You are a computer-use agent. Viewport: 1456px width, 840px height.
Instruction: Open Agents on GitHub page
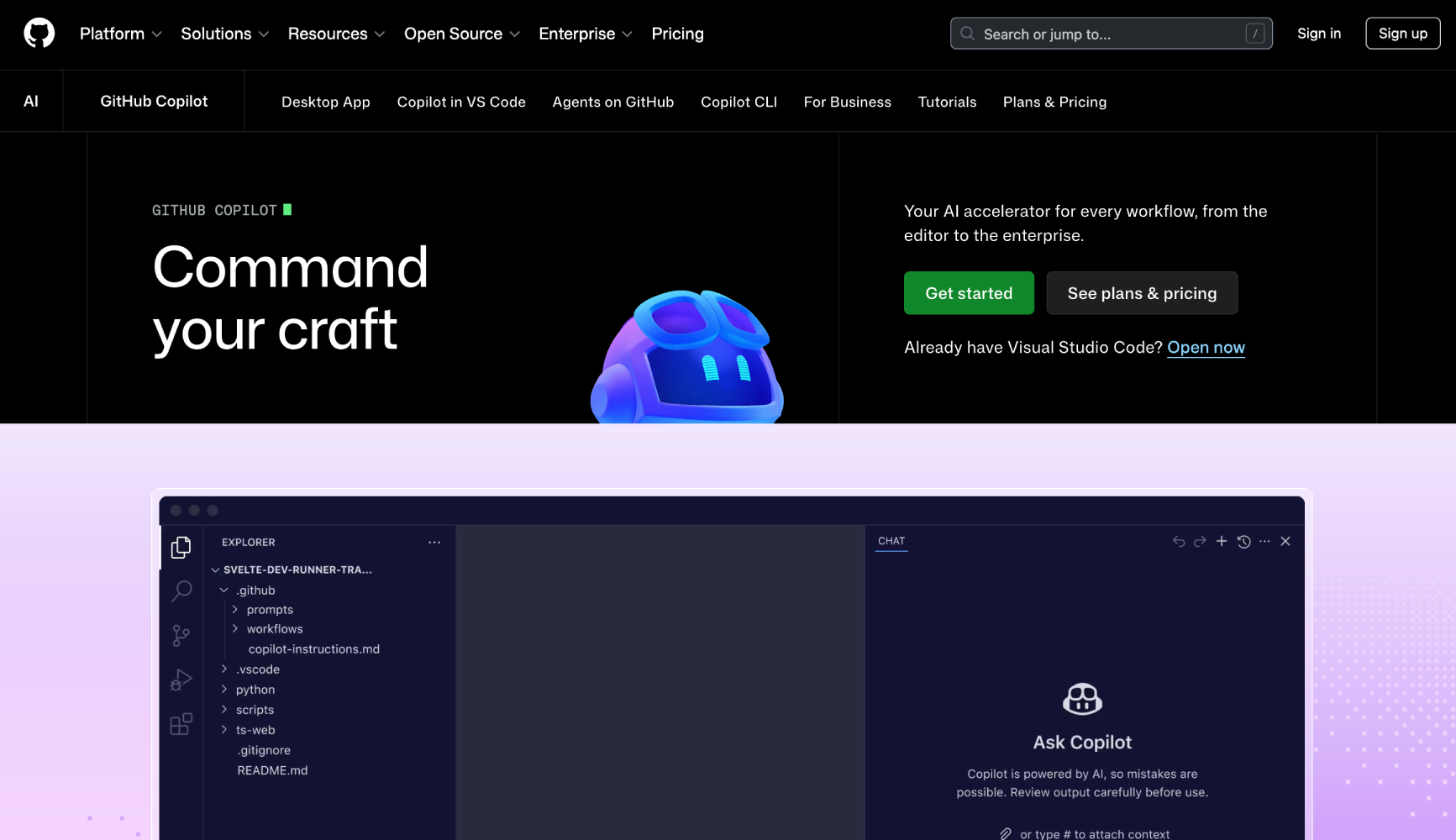613,102
